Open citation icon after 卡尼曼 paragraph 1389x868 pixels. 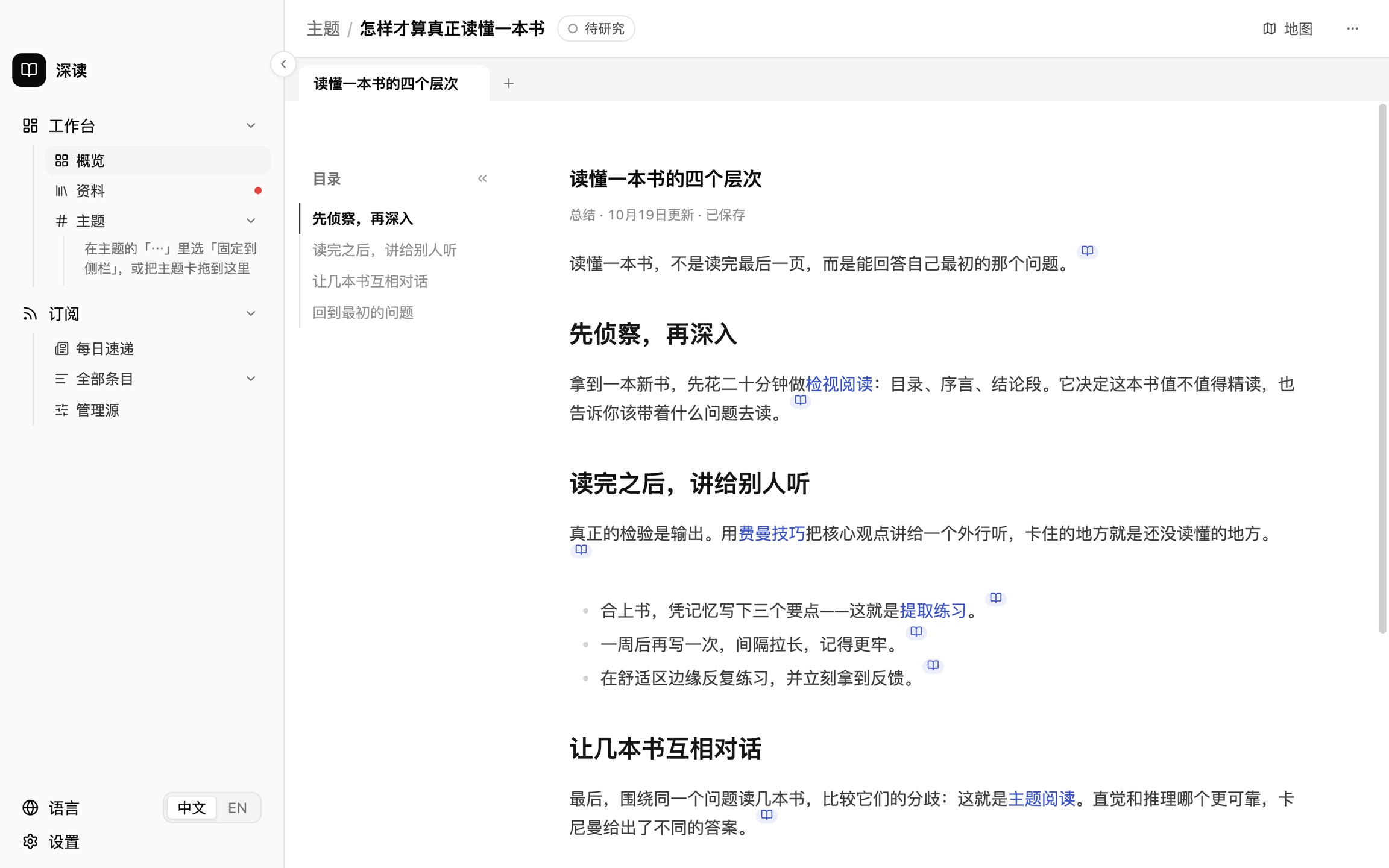pos(766,815)
